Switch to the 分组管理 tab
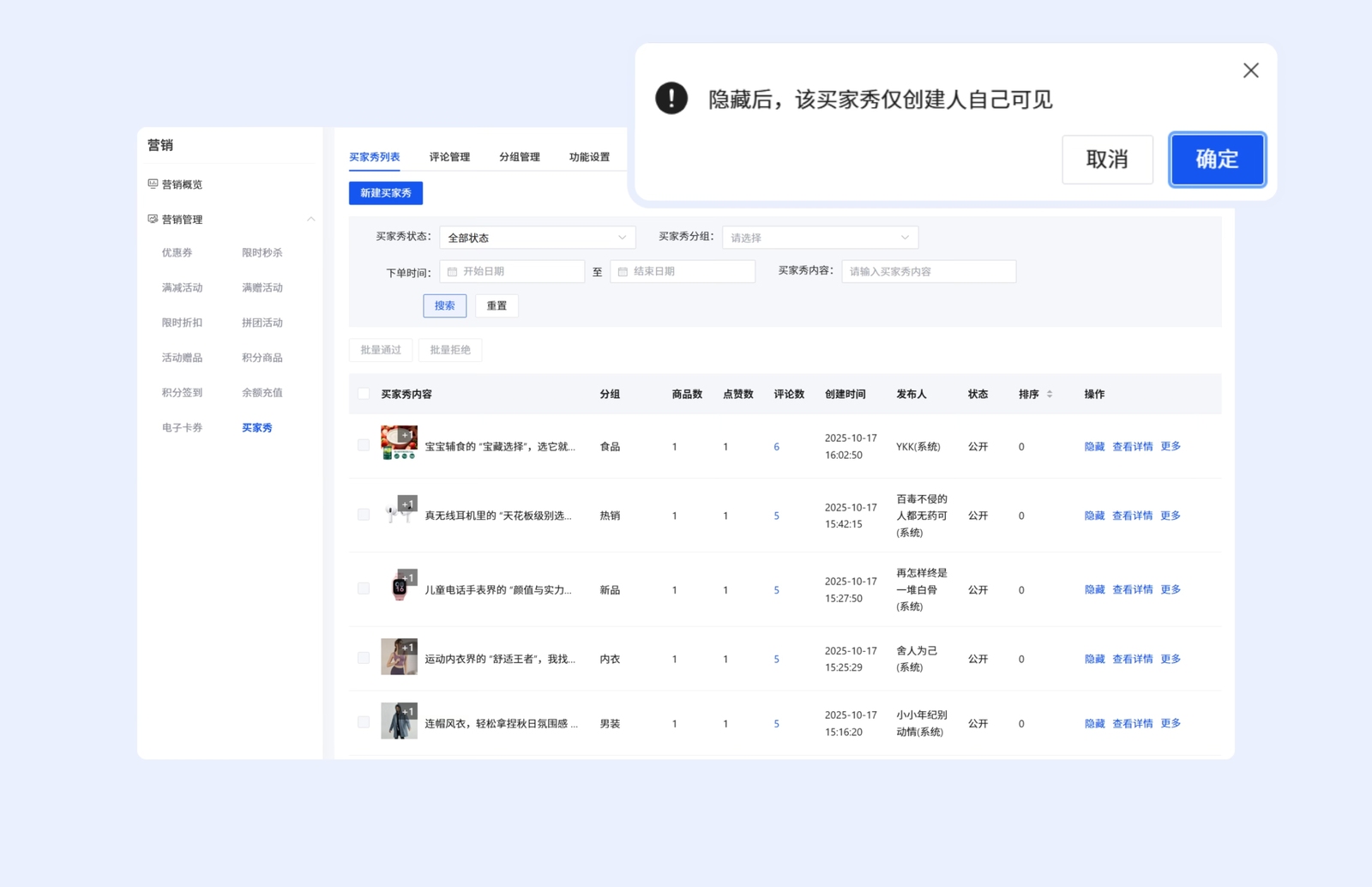 coord(519,157)
